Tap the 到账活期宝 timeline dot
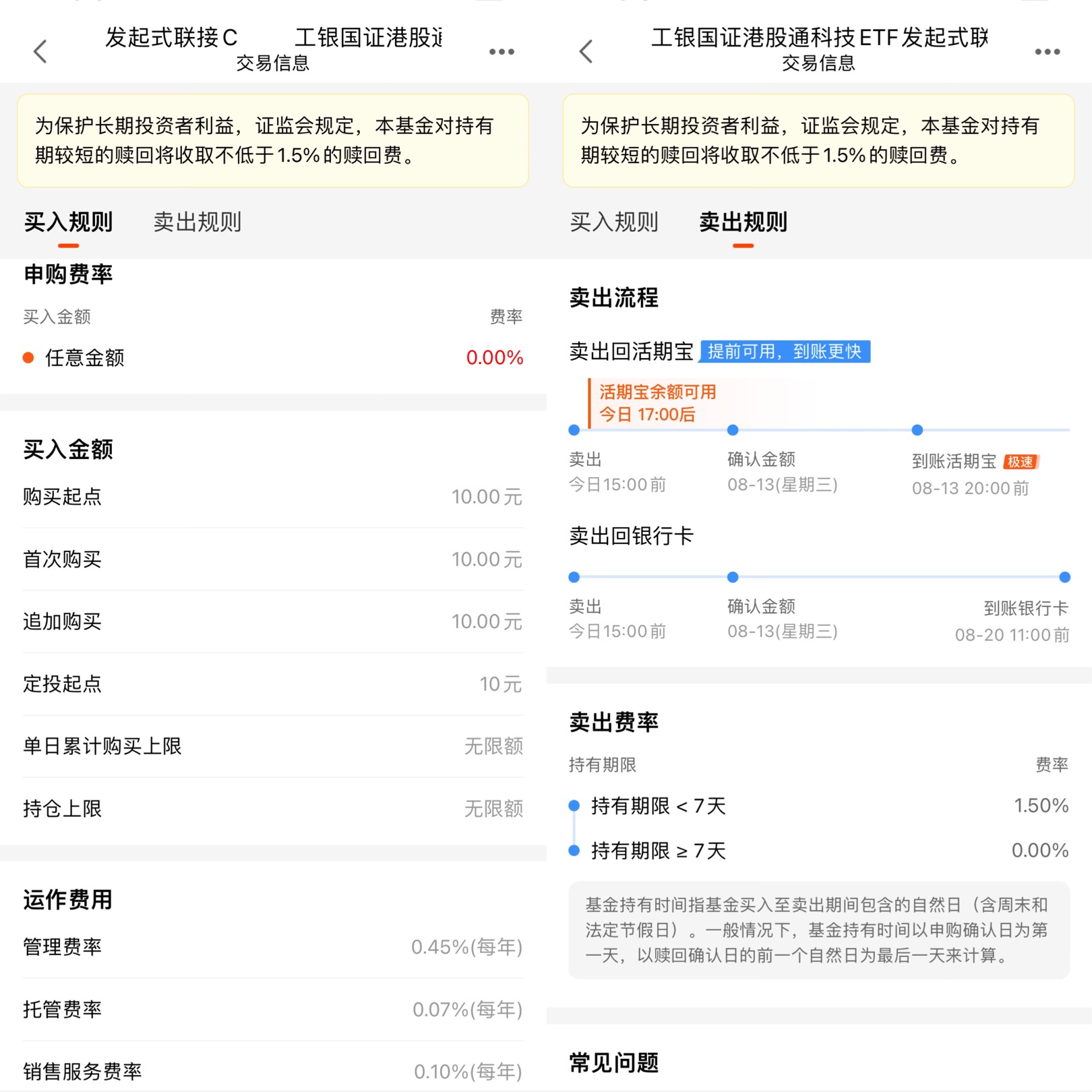Image resolution: width=1092 pixels, height=1092 pixels. 917,430
